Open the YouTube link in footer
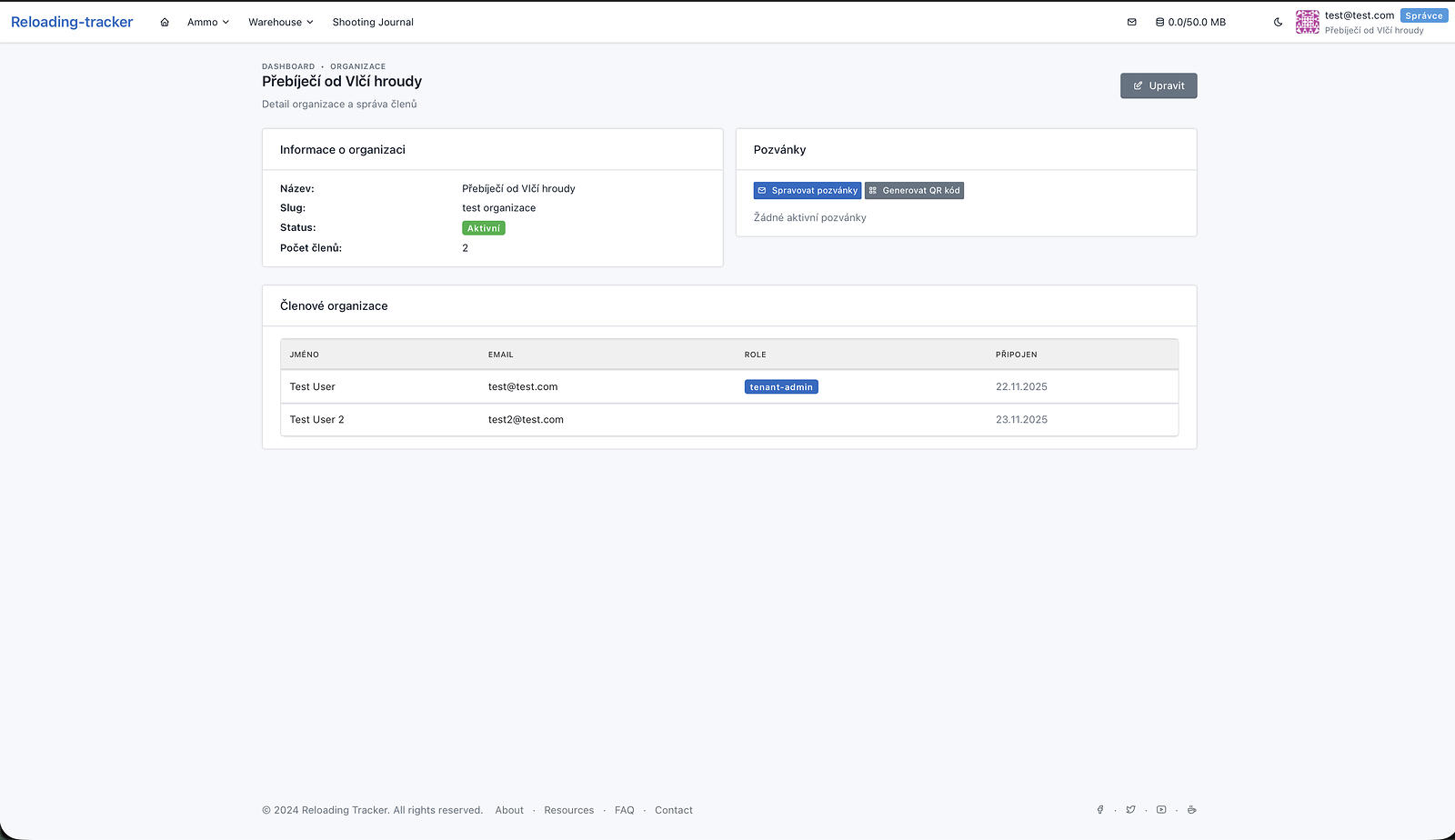The width and height of the screenshot is (1455, 840). pyautogui.click(x=1161, y=810)
